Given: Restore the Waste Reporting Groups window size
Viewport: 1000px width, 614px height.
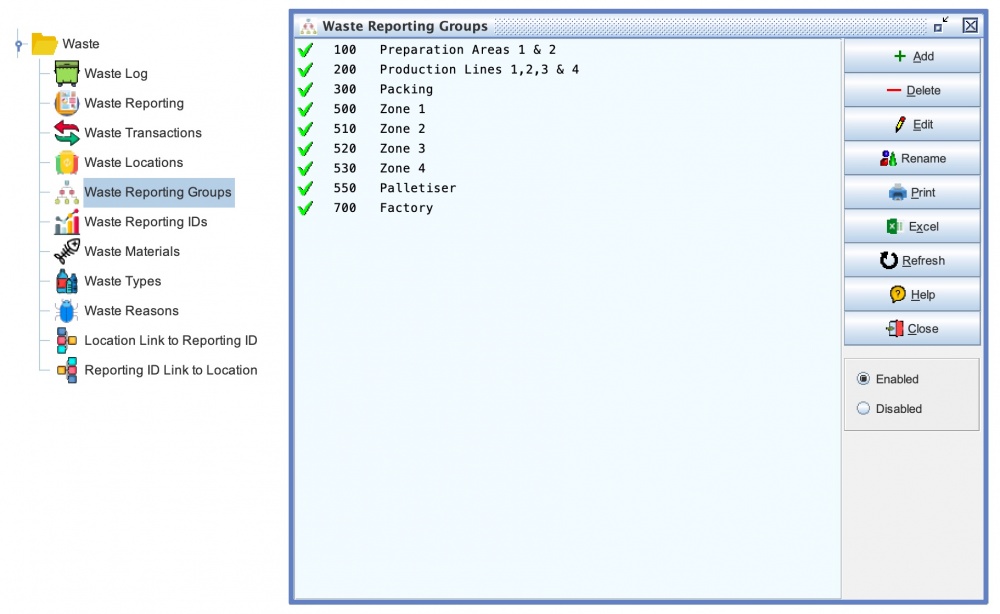Looking at the screenshot, I should 941,25.
